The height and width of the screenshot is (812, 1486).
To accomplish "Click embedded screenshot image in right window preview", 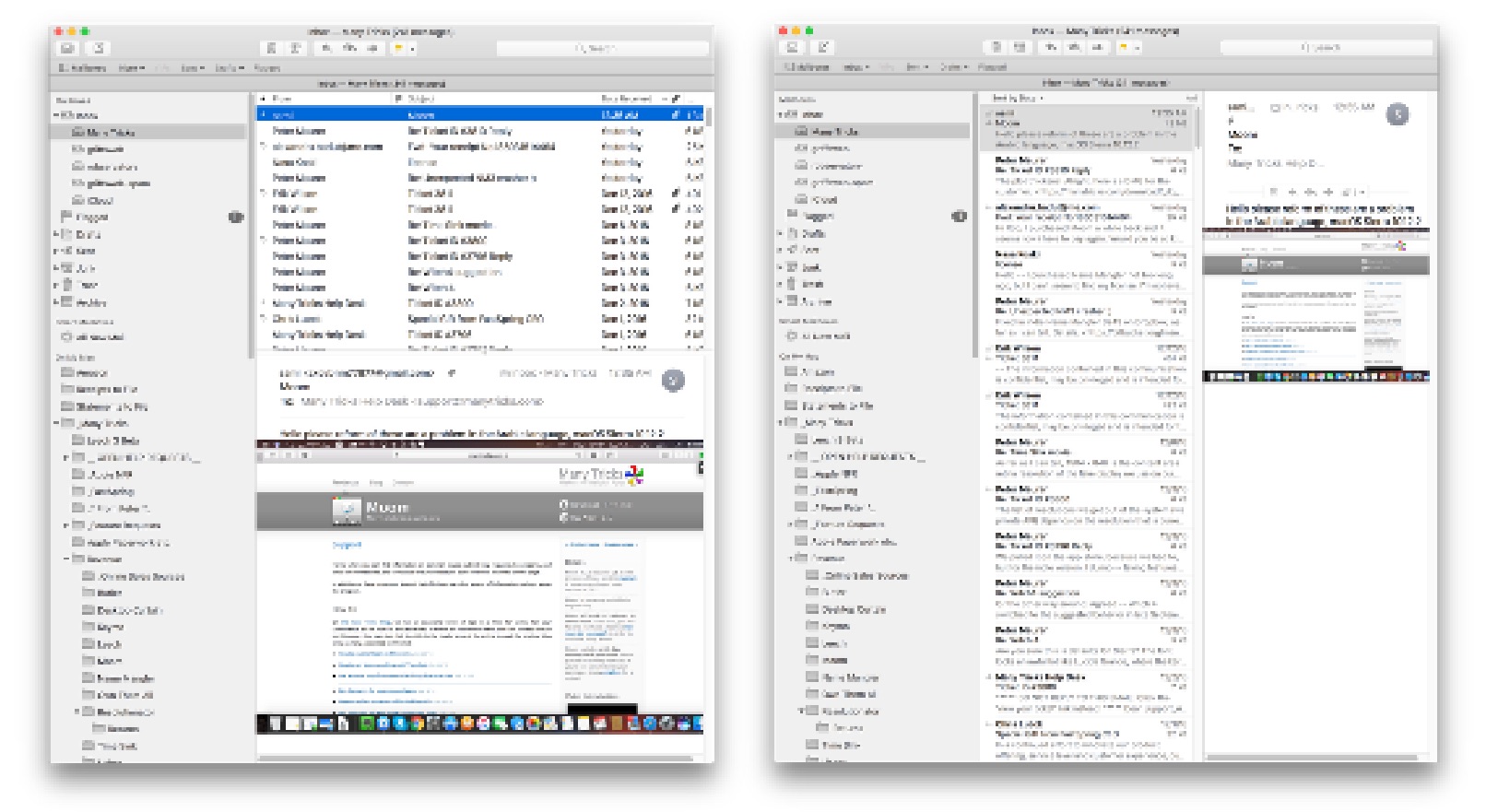I will (1315, 306).
